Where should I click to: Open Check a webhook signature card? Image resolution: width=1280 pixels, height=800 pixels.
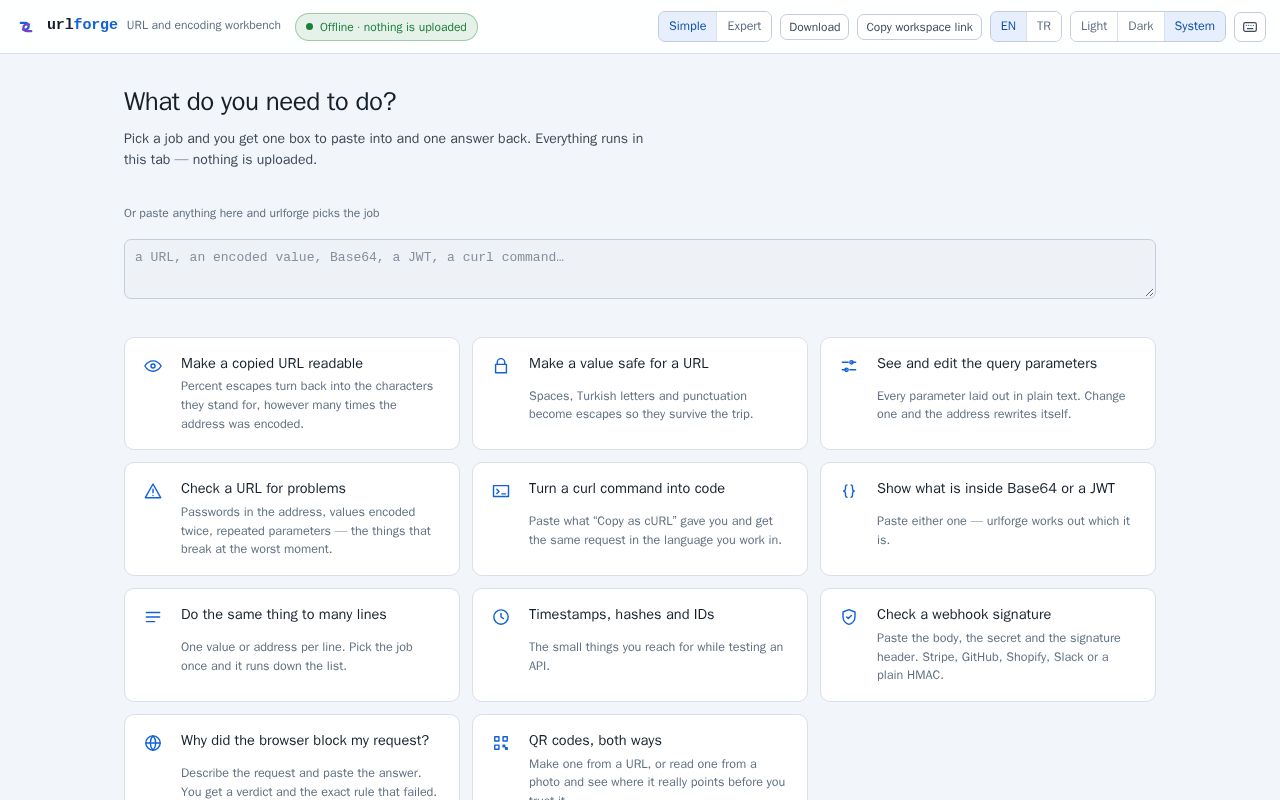988,645
